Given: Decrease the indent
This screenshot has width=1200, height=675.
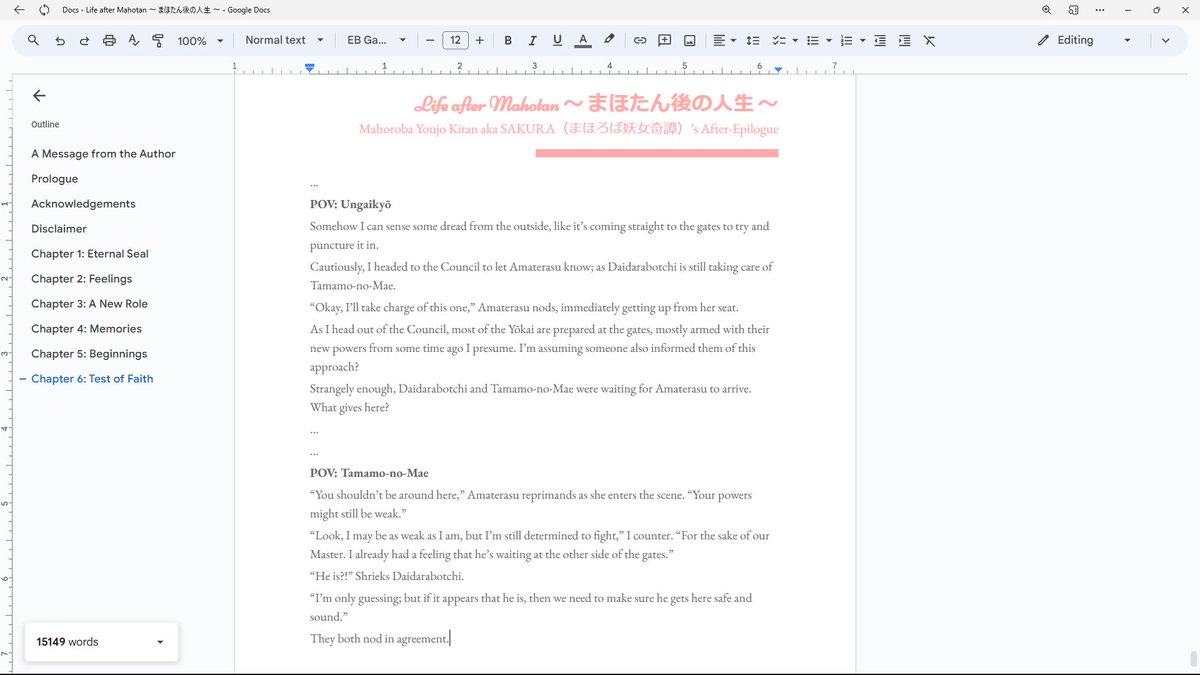Looking at the screenshot, I should click(x=880, y=40).
